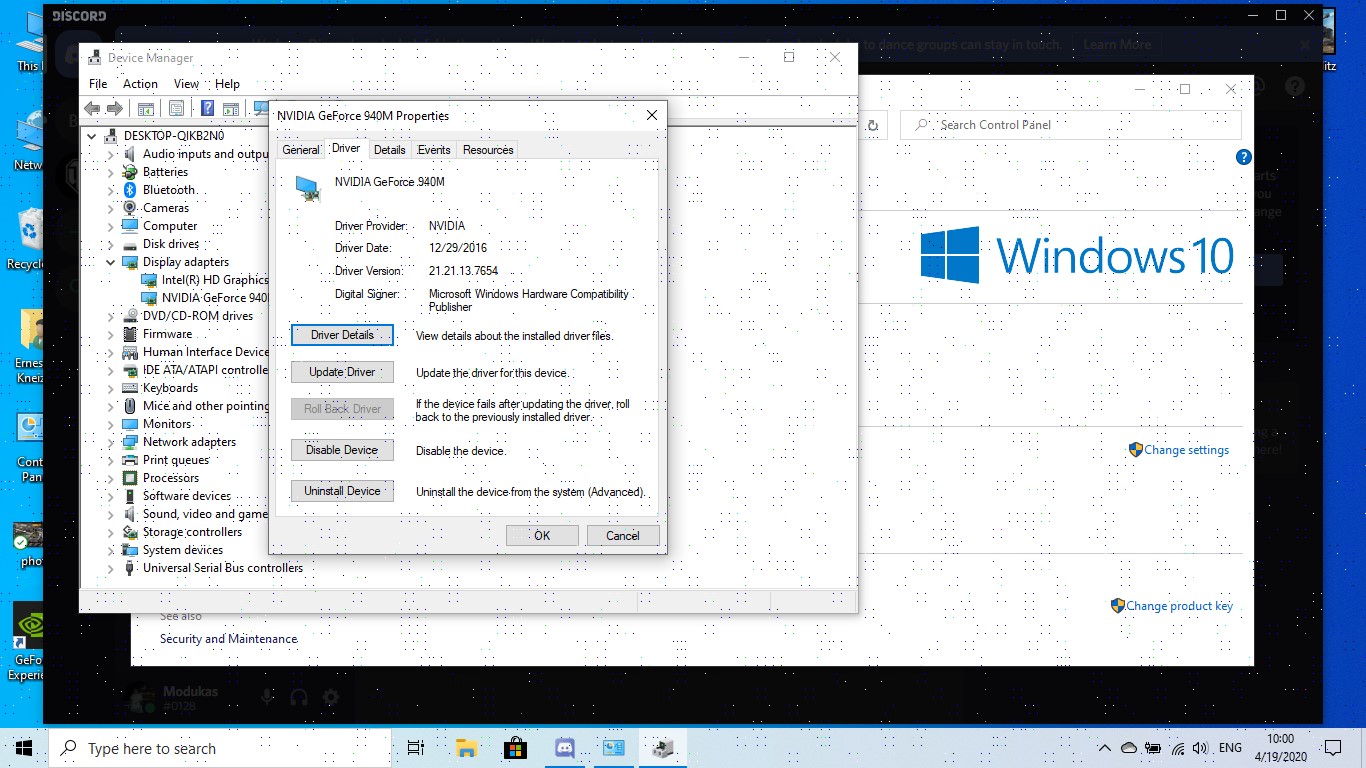Open the notification center icon
This screenshot has width=1366, height=768.
1332,748
